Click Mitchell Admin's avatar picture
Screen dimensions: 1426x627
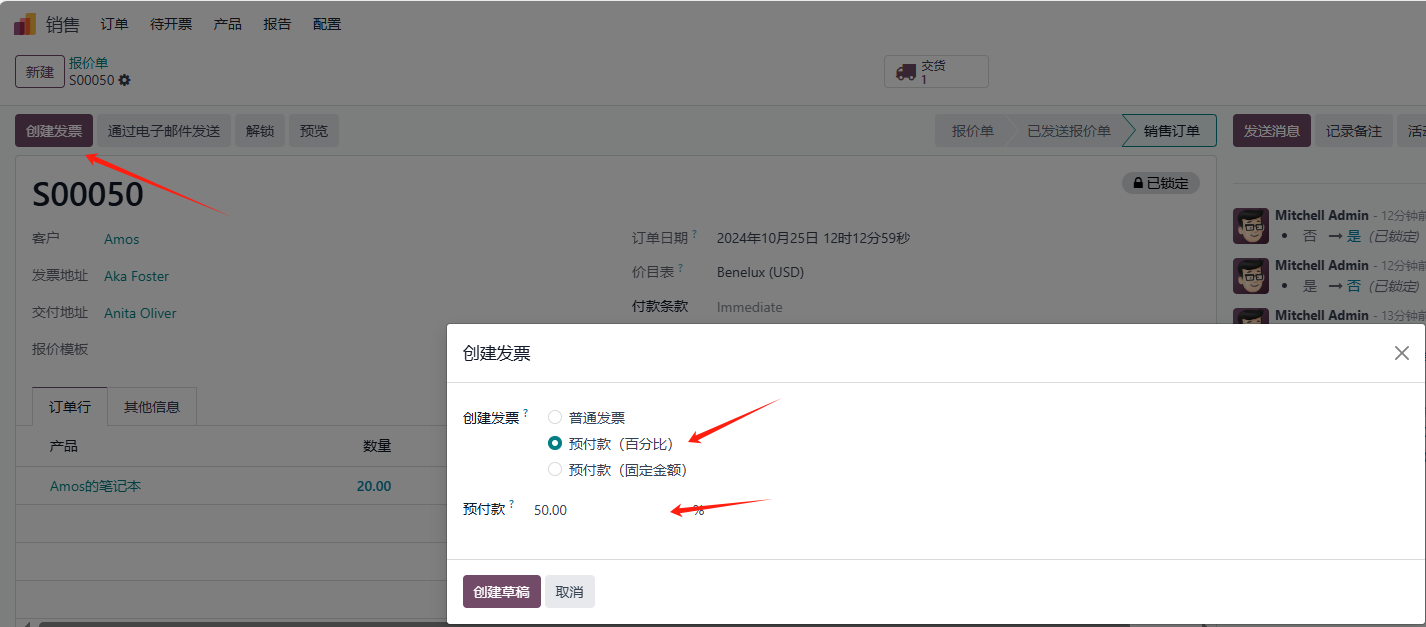click(1250, 226)
